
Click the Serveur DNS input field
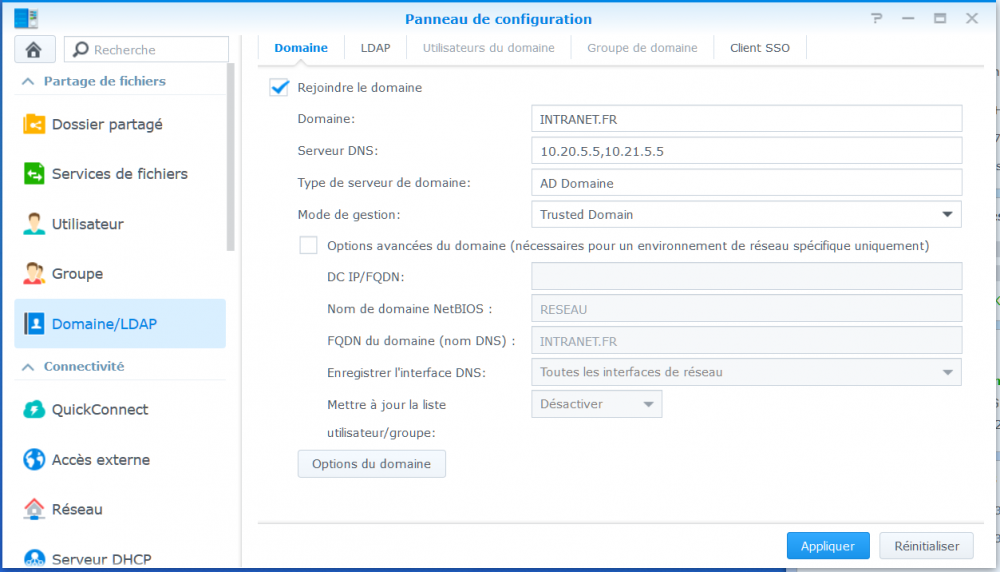tap(745, 150)
